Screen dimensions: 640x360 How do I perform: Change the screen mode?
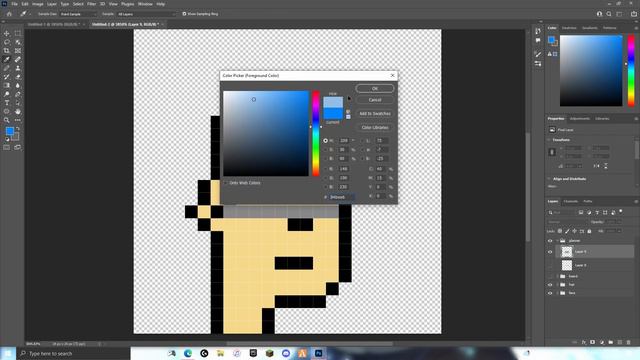click(x=18, y=147)
